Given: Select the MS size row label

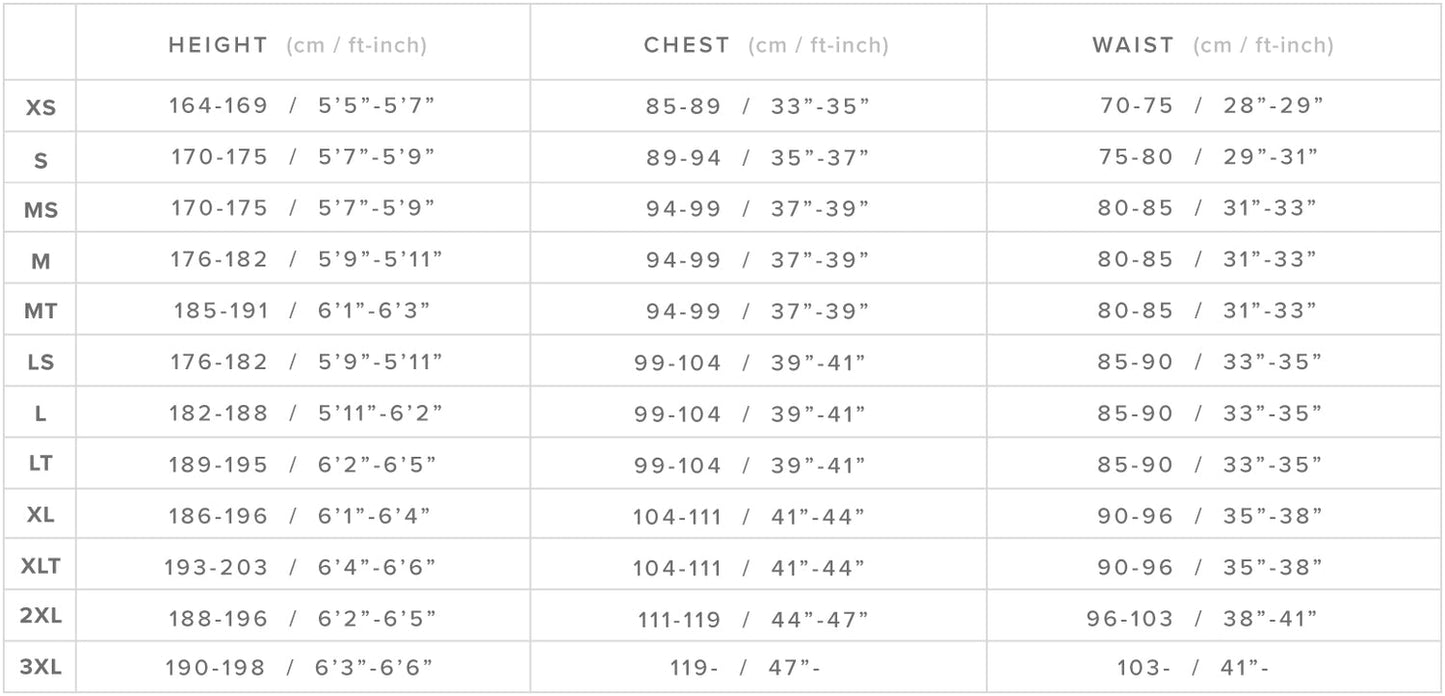Looking at the screenshot, I should click(41, 211).
